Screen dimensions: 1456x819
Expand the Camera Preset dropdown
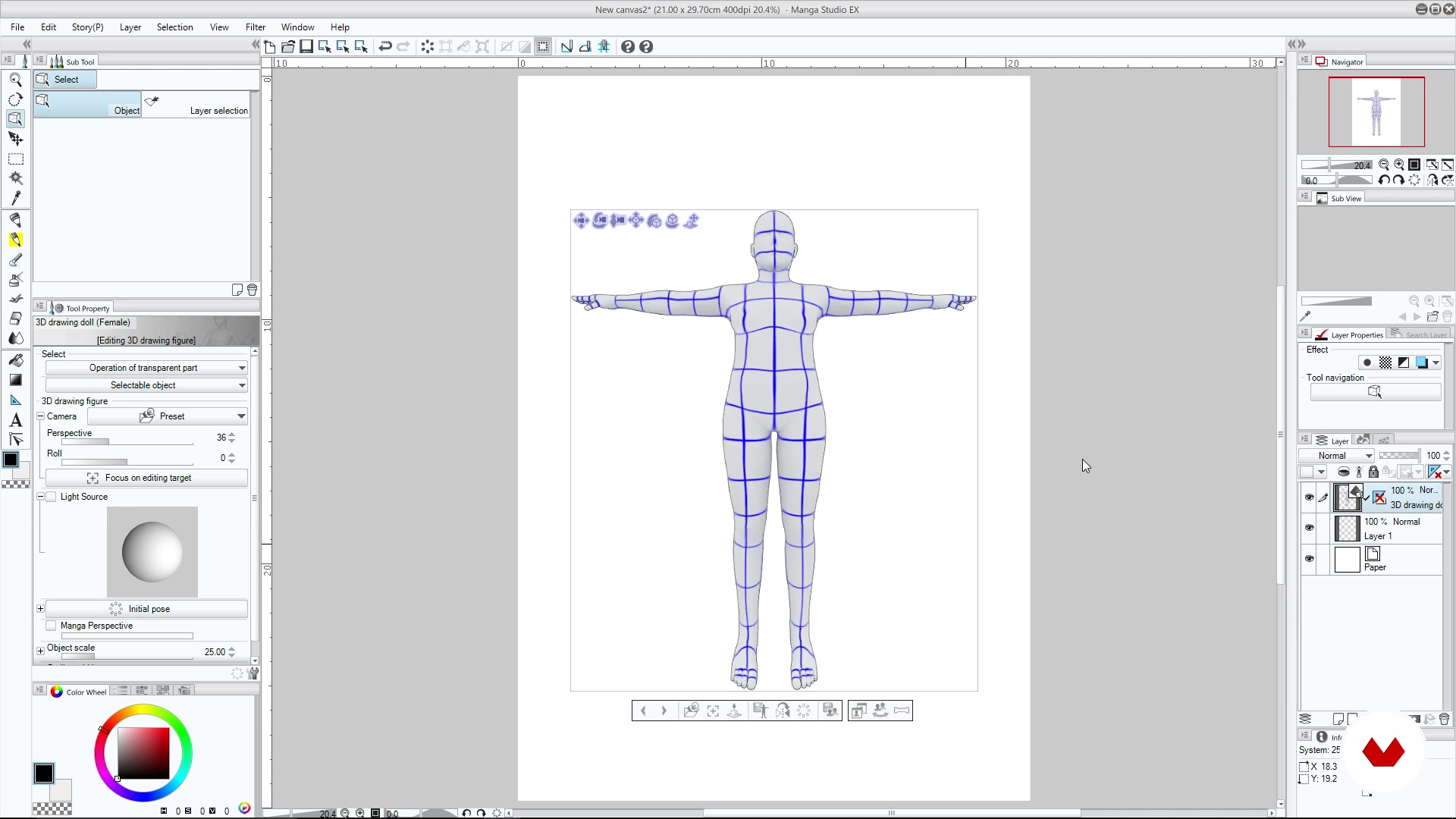click(241, 416)
